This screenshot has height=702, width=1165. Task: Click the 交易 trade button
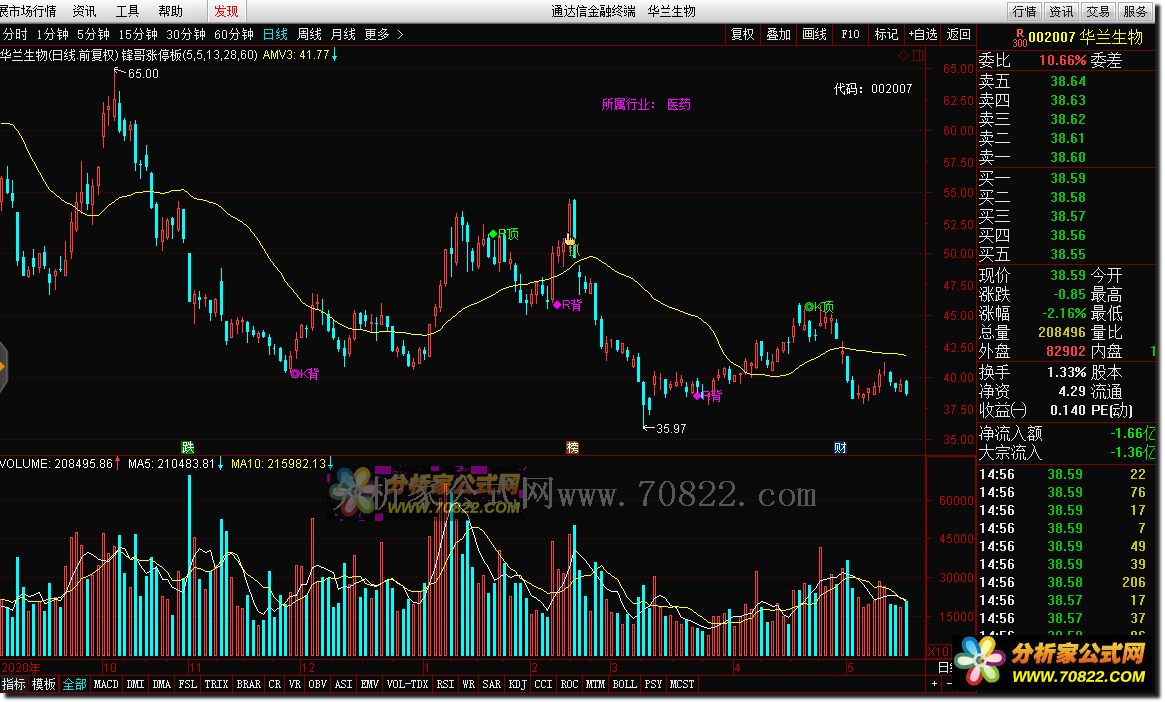click(1097, 11)
